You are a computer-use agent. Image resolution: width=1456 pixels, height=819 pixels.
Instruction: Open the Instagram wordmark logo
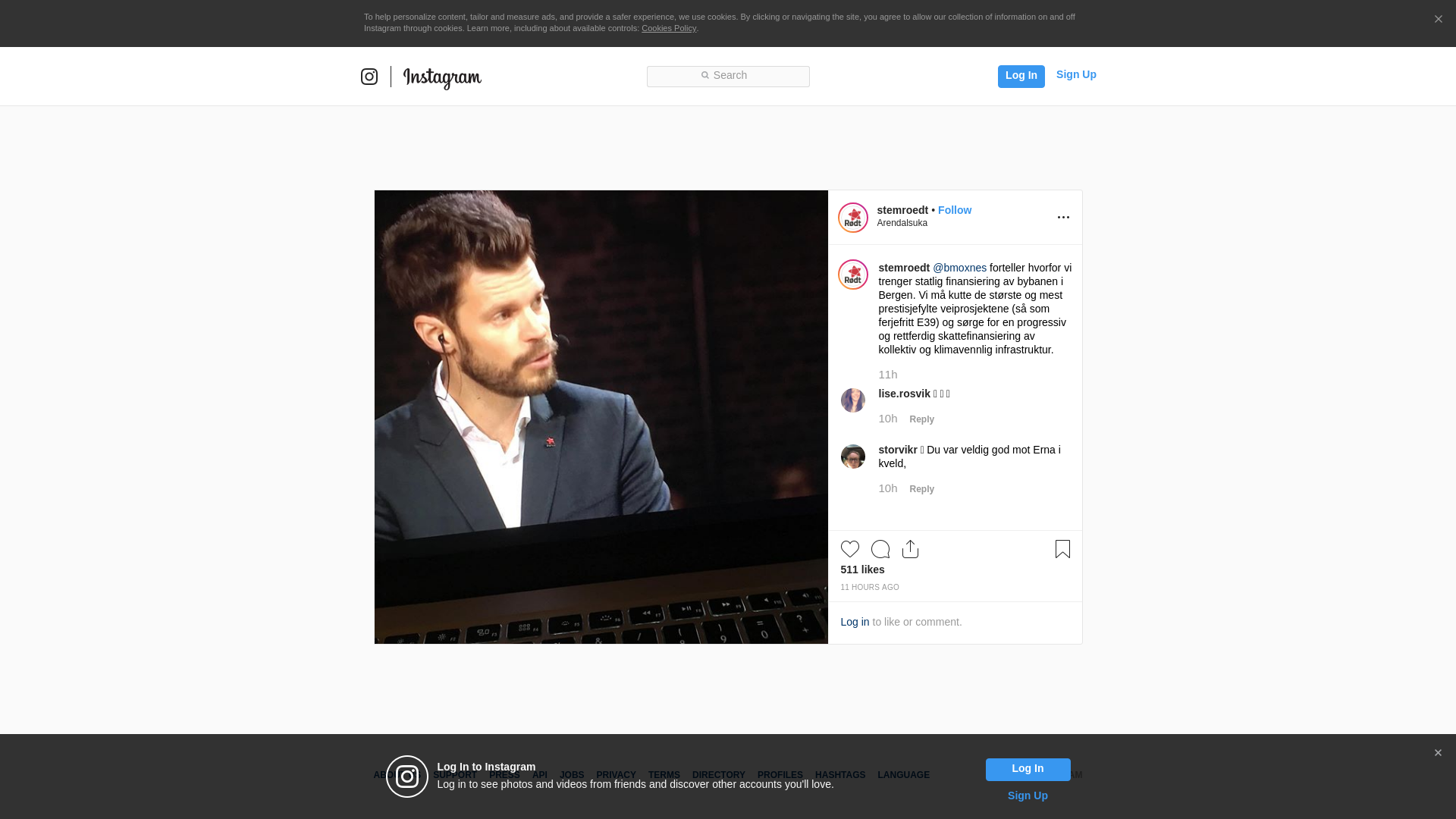click(x=442, y=78)
